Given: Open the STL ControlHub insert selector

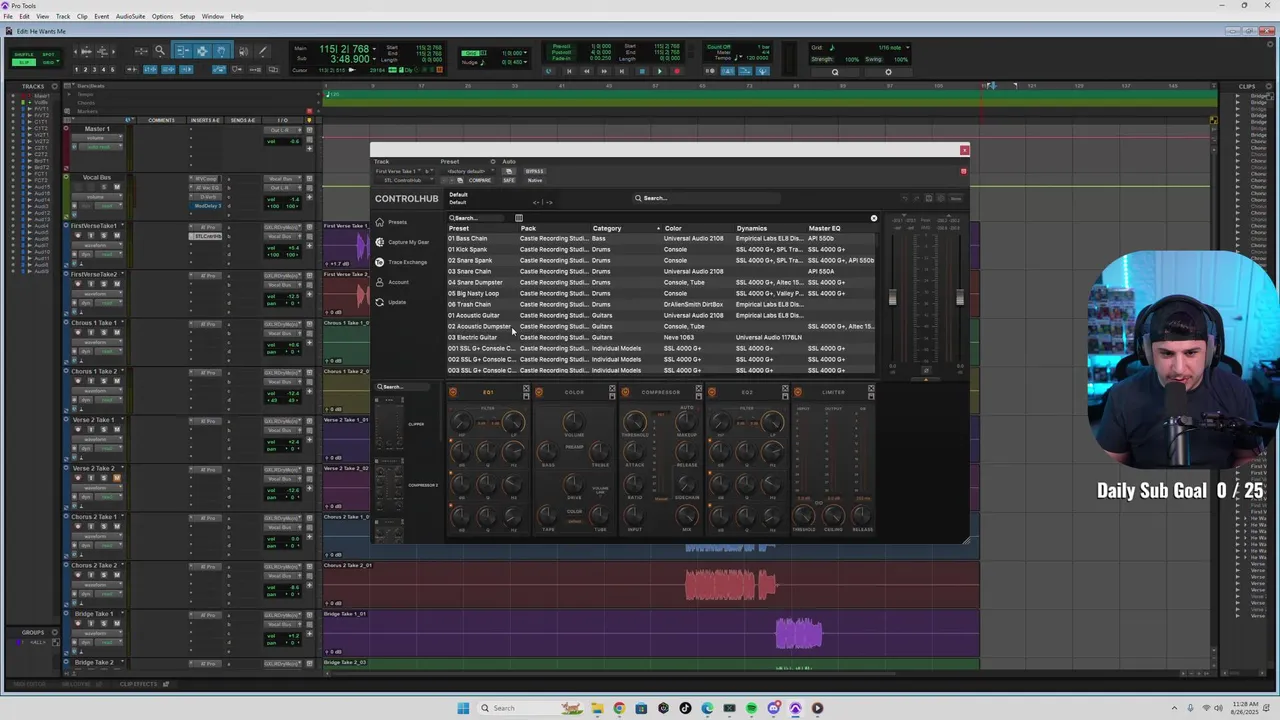Looking at the screenshot, I should 403,180.
